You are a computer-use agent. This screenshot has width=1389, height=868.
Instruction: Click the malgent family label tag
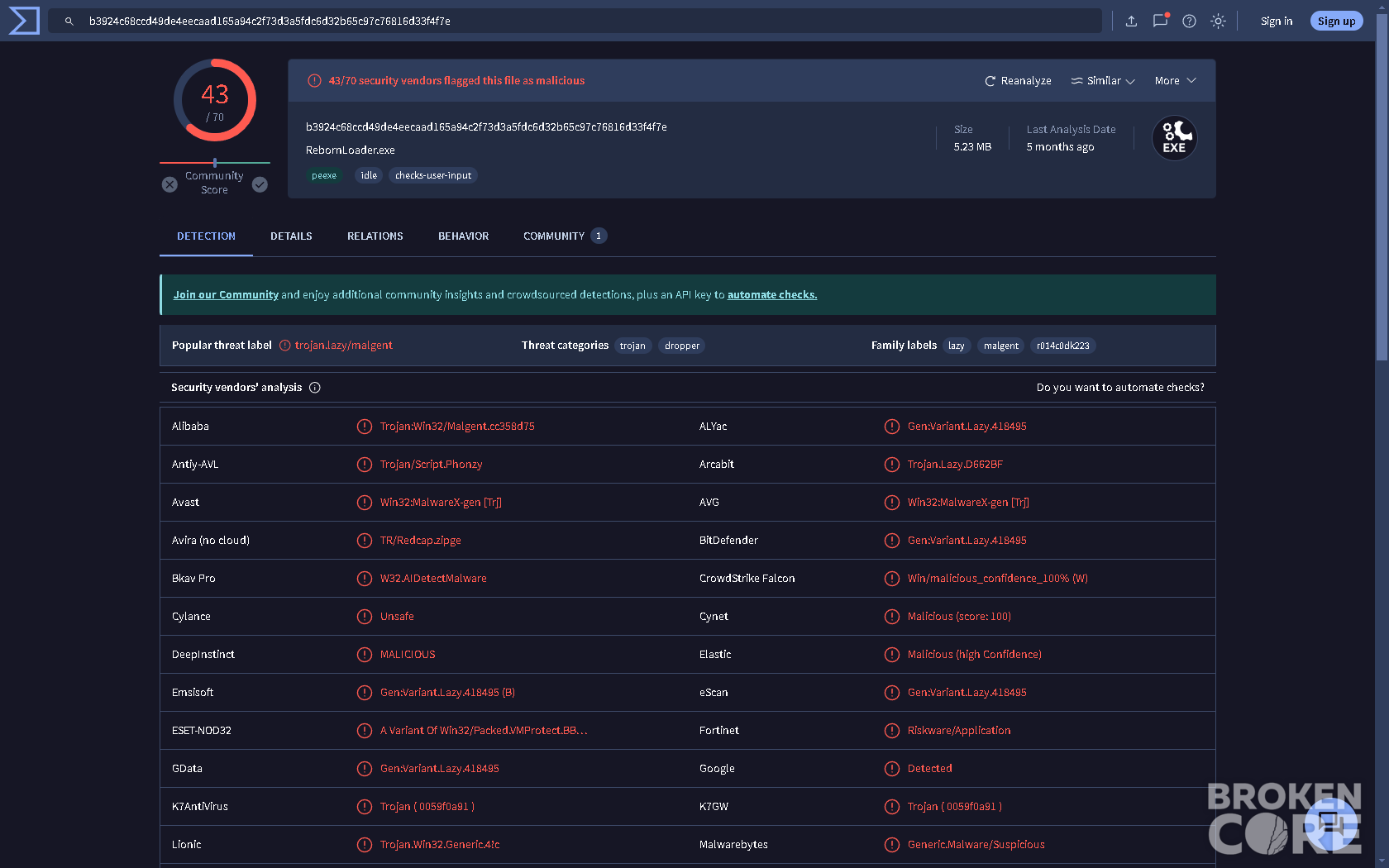1001,346
